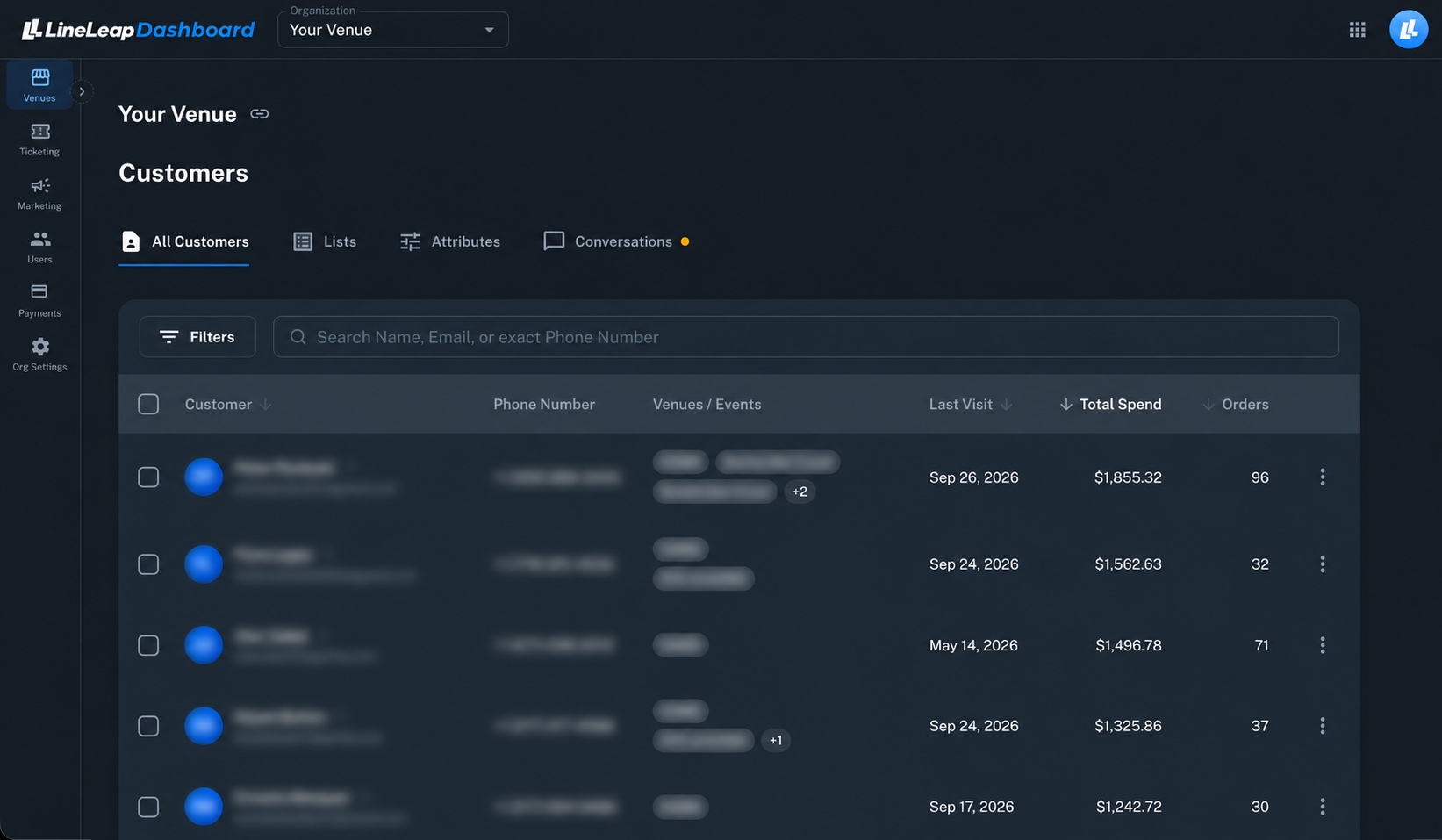Click the LineLeap Dashboard logo
Image resolution: width=1442 pixels, height=840 pixels.
point(138,30)
